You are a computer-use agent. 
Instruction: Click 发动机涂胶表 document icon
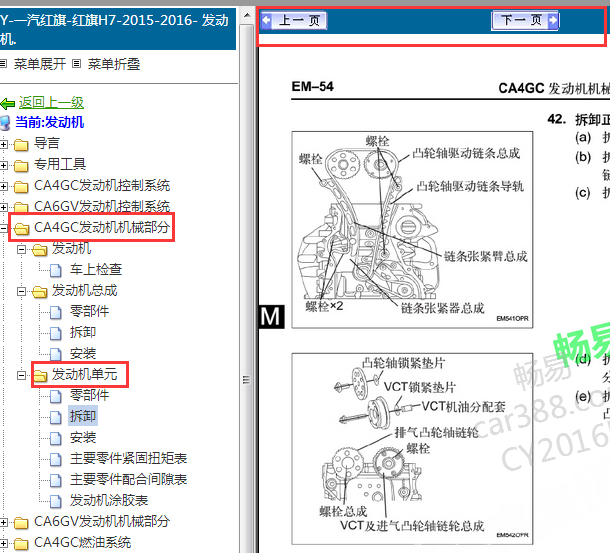[56, 501]
